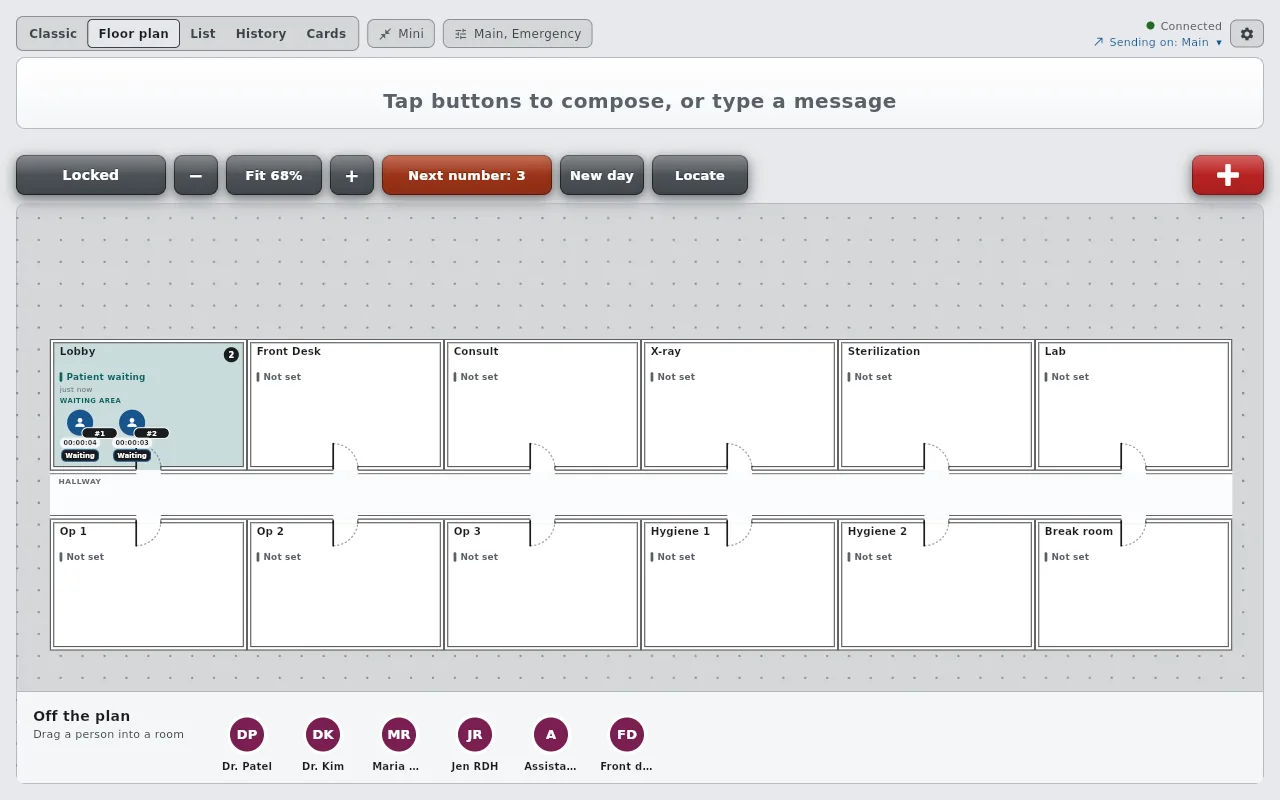Click the Hallway label
The height and width of the screenshot is (800, 1280).
[80, 482]
